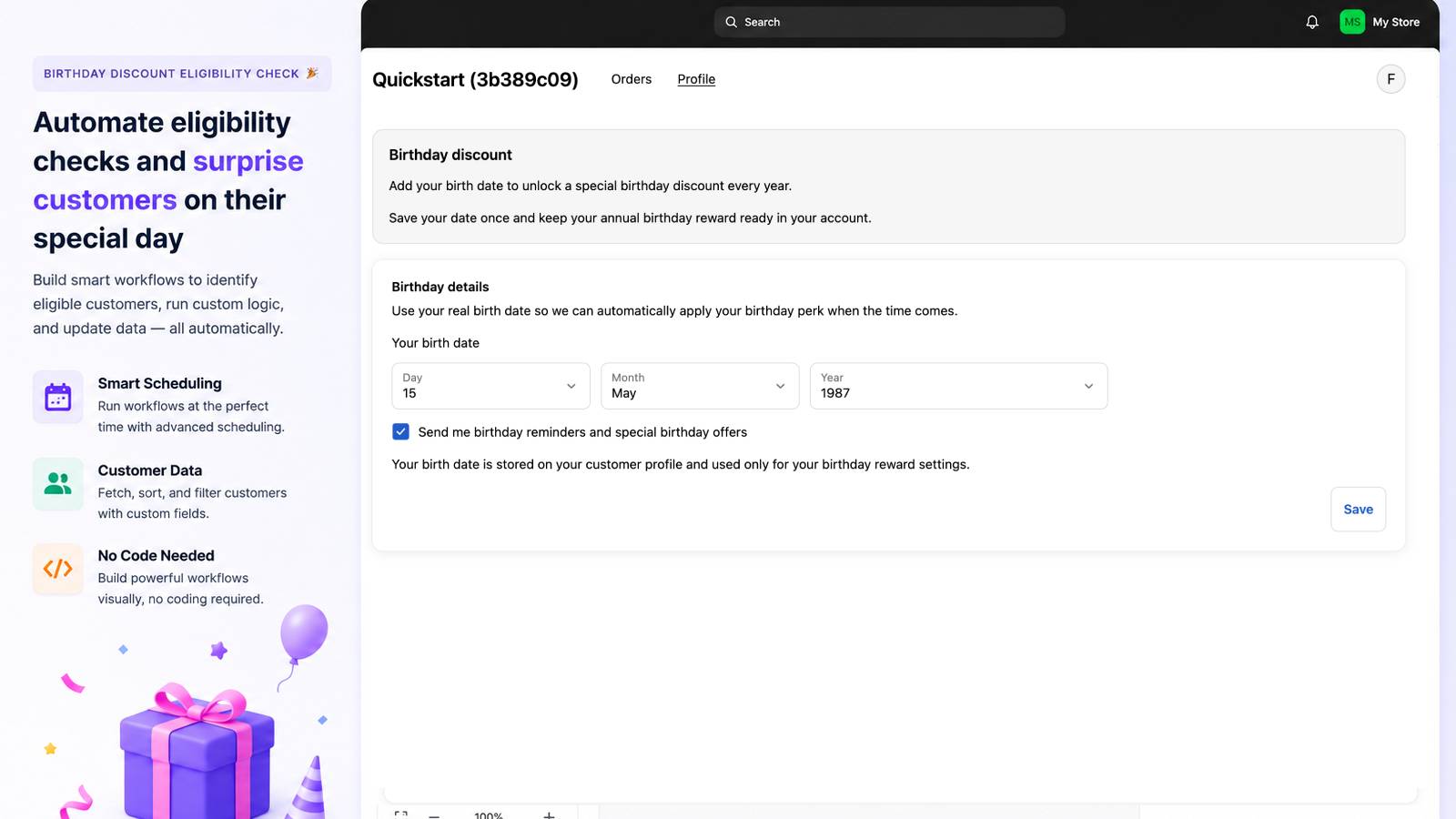Click the Customer Data people icon

58,483
